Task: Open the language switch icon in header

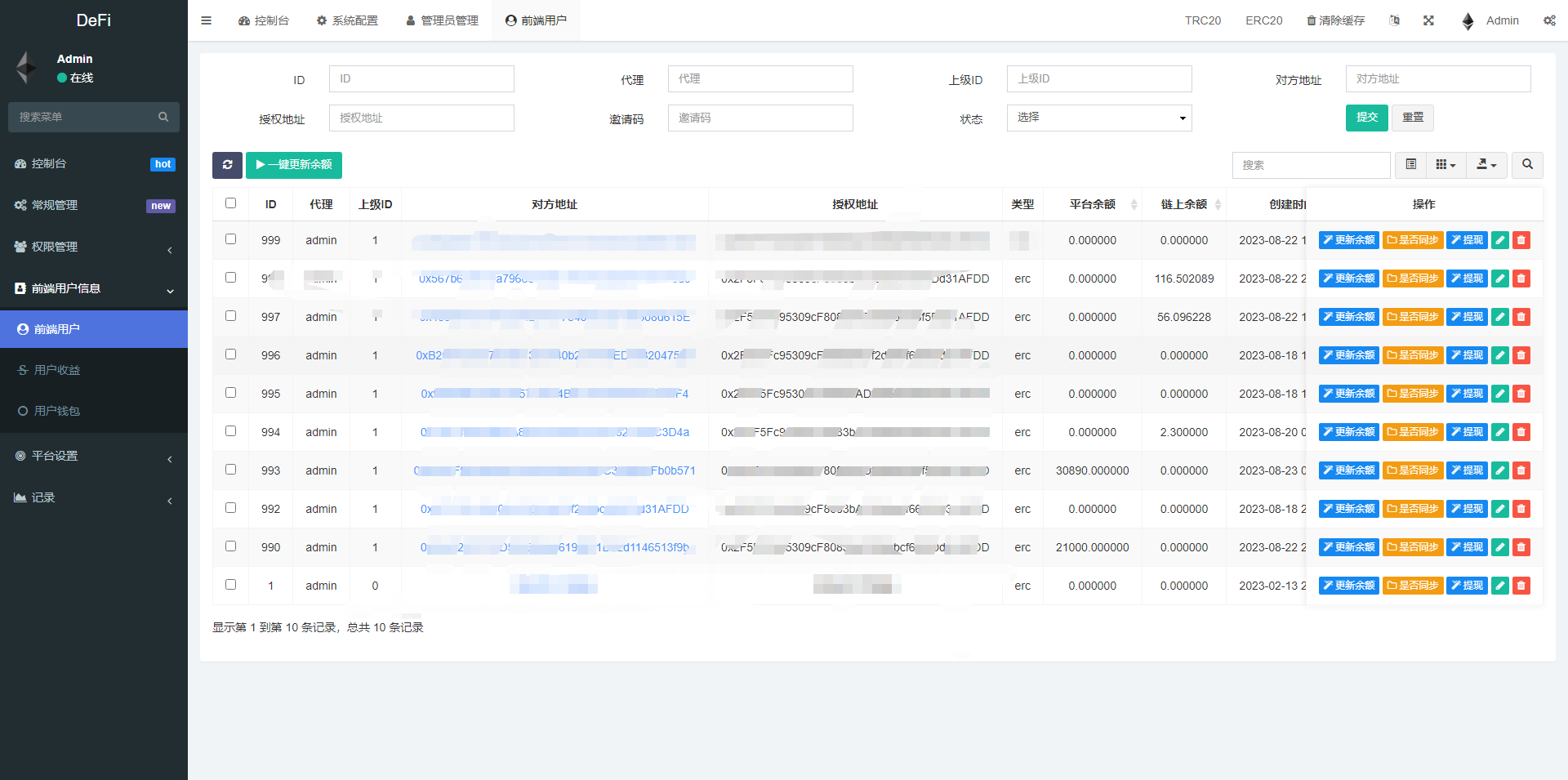Action: point(1394,20)
